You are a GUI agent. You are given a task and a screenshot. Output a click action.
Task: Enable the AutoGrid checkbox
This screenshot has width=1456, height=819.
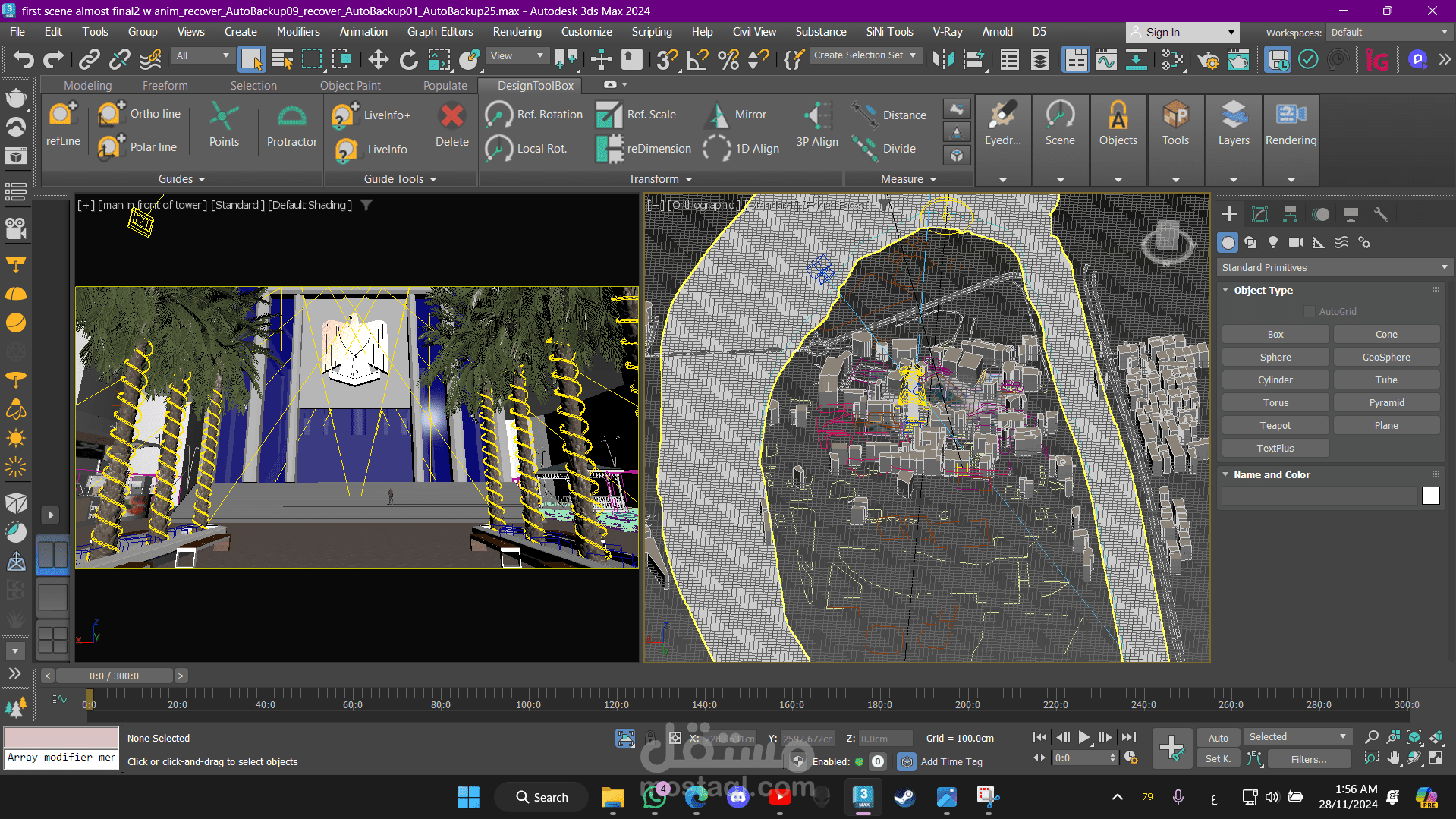click(1309, 311)
